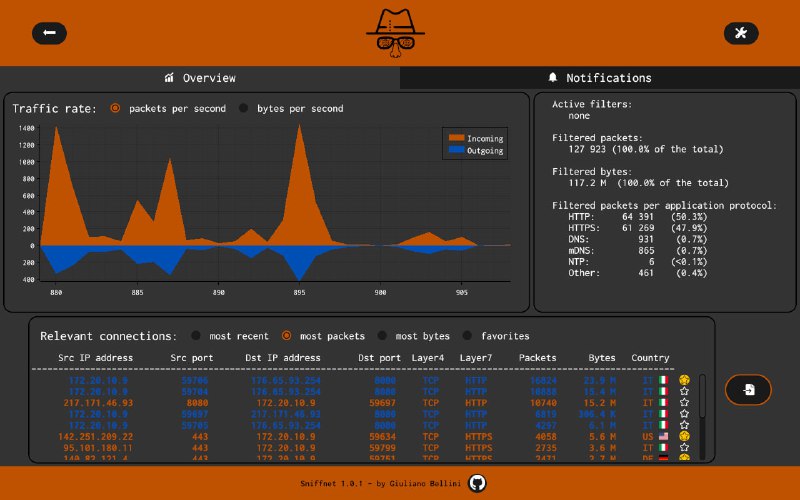This screenshot has height=500, width=800.
Task: Select packets per second traffic rate
Action: [116, 108]
